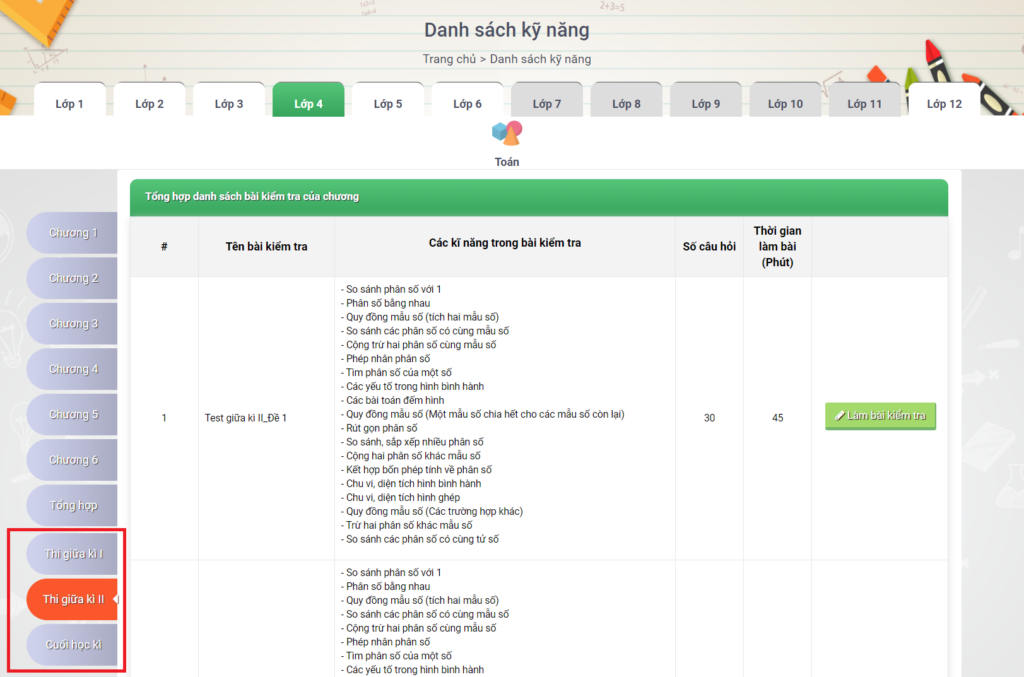1024x677 pixels.
Task: Switch to the Lớp 1 tab
Action: point(69,100)
